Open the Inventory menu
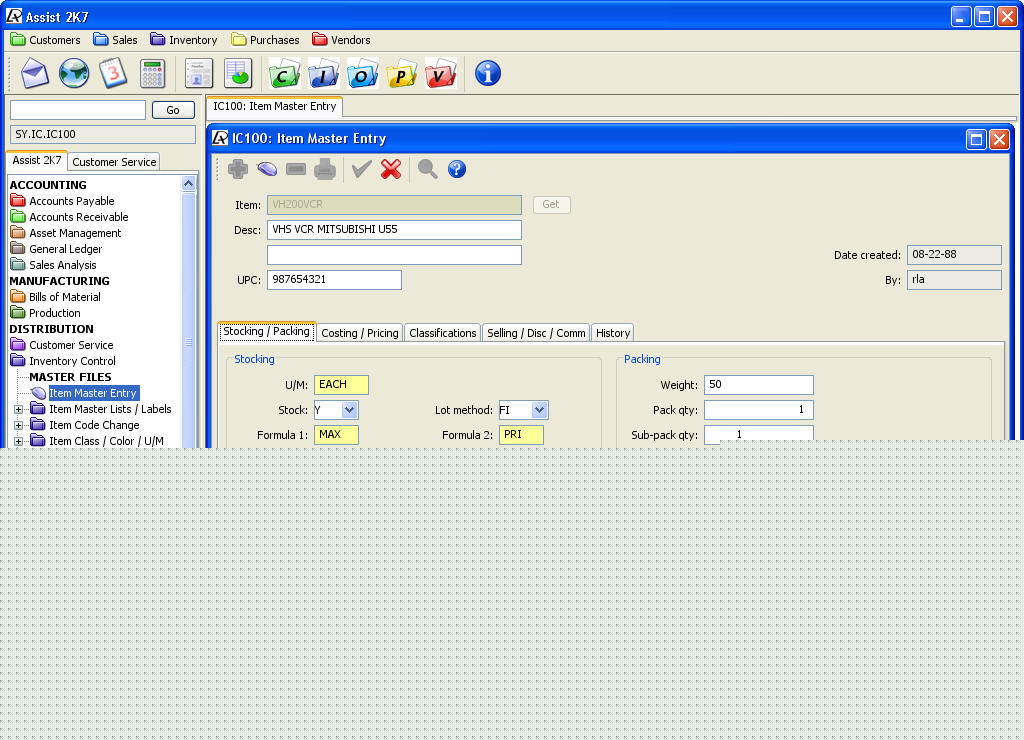The width and height of the screenshot is (1024, 740). 184,40
